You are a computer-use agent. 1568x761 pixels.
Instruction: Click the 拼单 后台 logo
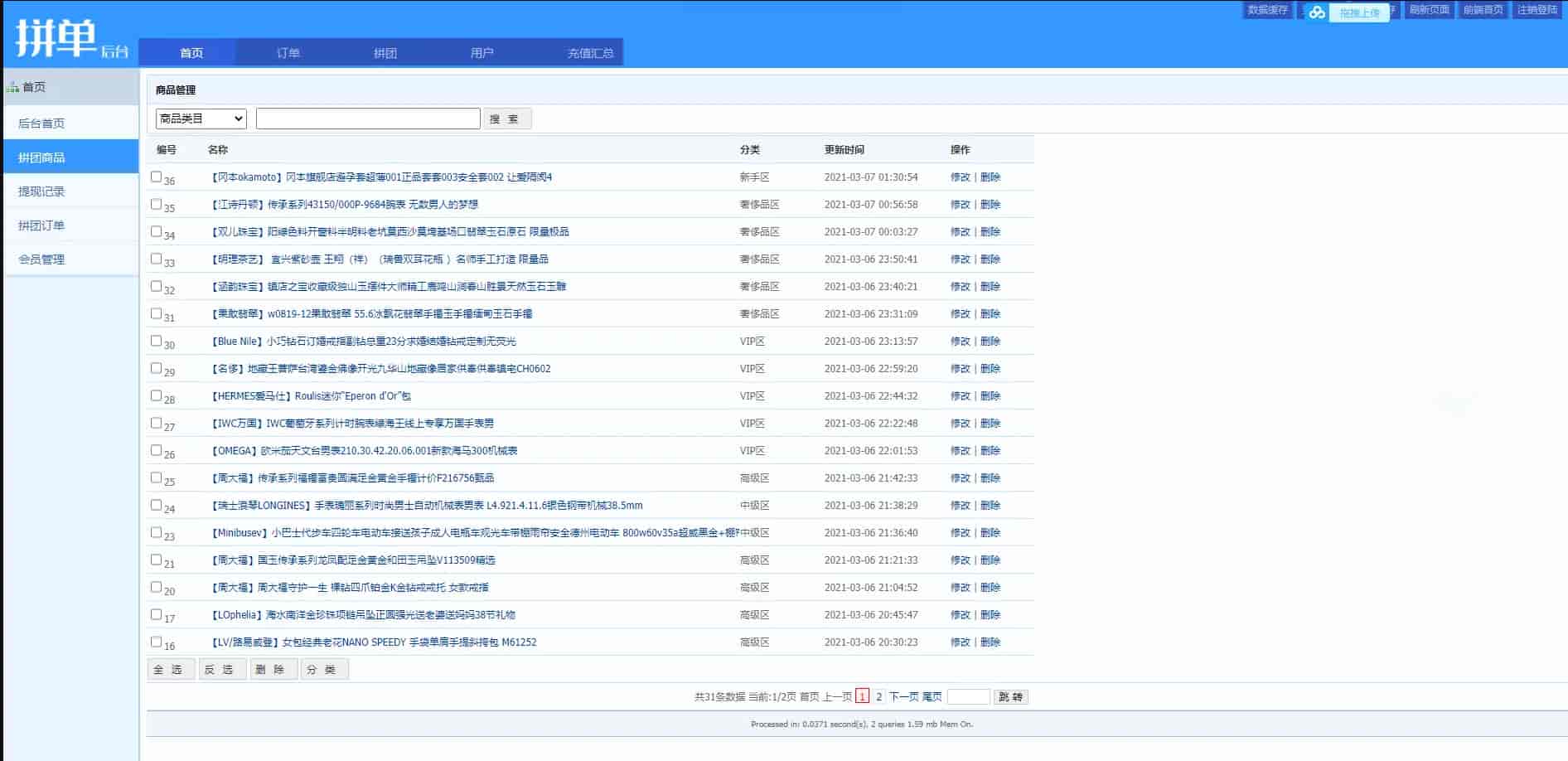click(x=71, y=39)
